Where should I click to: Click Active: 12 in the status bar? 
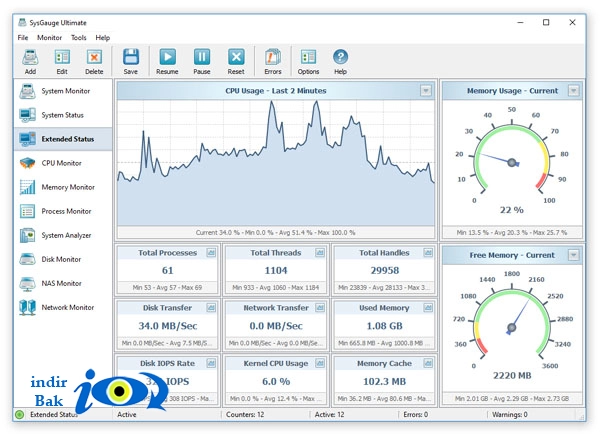(329, 414)
